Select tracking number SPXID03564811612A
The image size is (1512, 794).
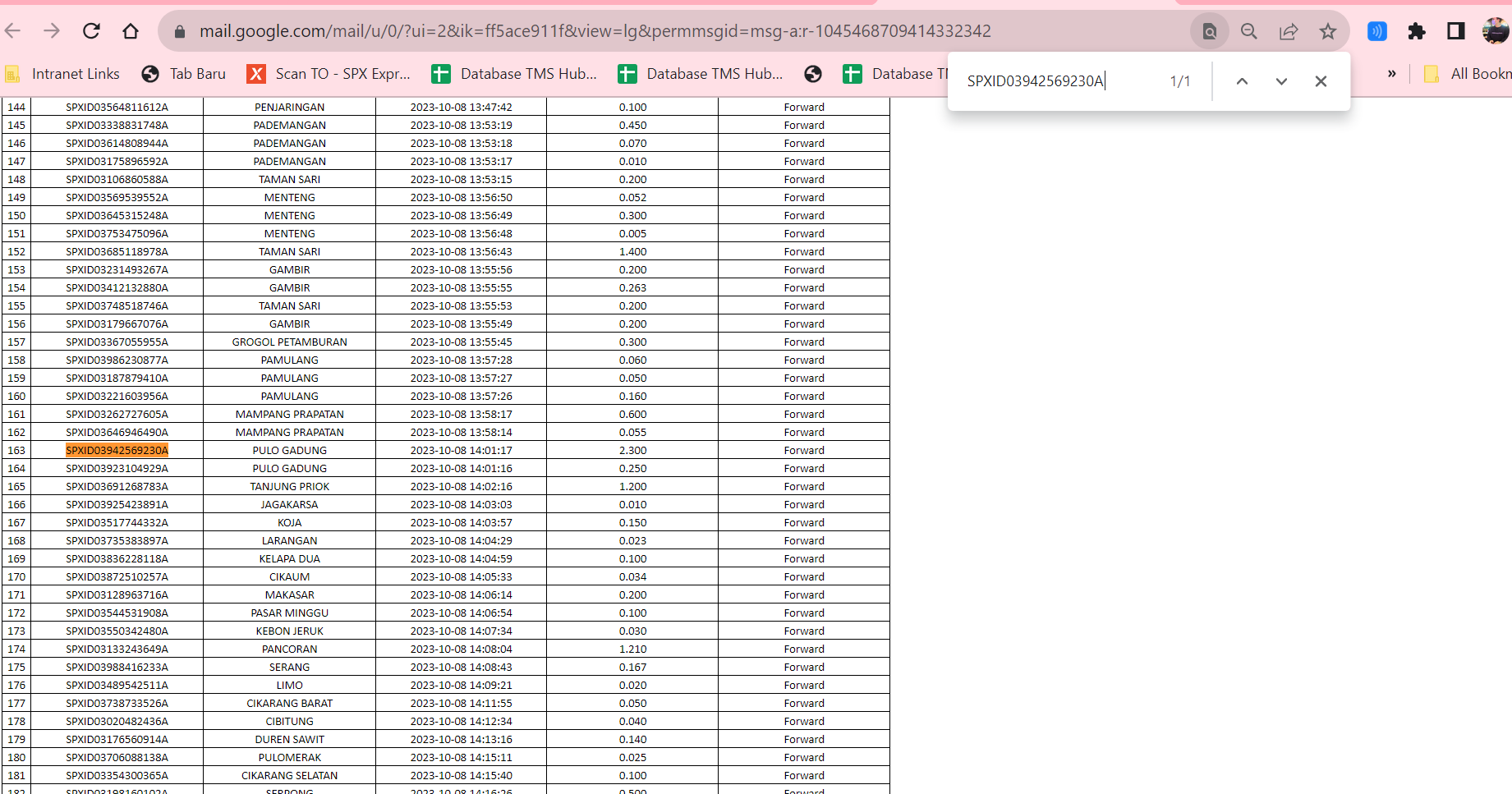(x=117, y=107)
